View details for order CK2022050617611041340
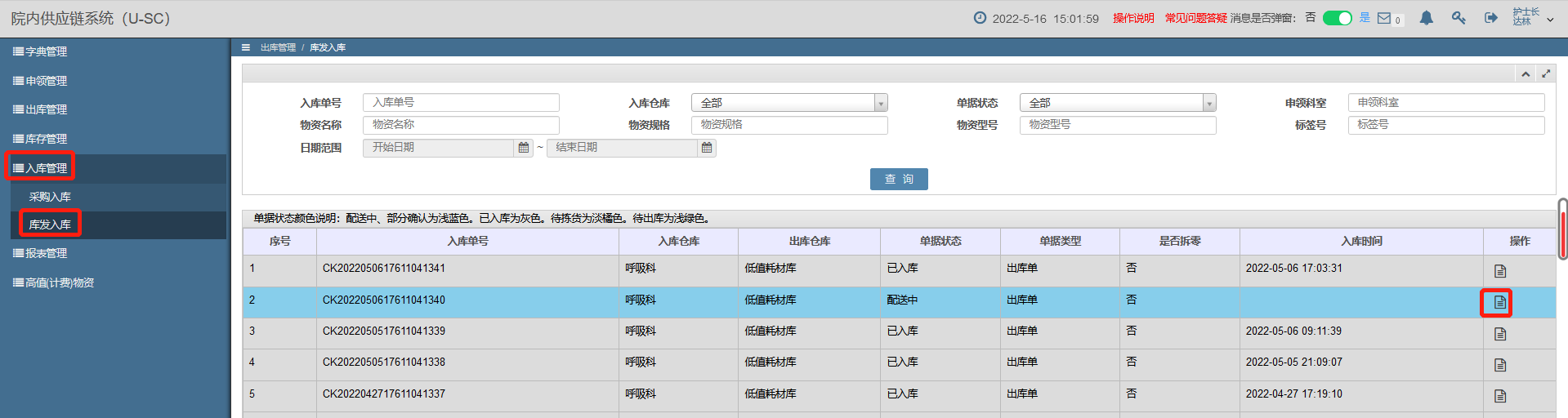Screen dimensions: 1568x418 coord(1500,302)
